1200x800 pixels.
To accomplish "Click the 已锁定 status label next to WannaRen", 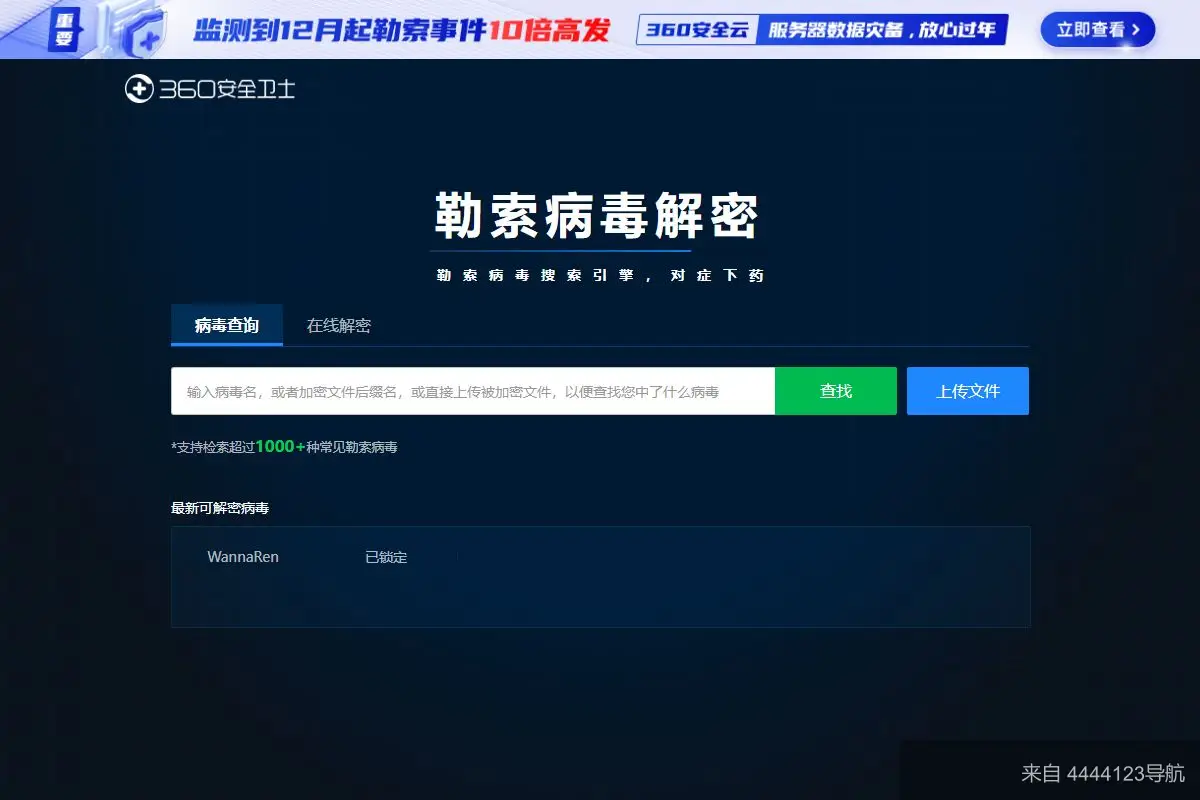I will tap(385, 557).
